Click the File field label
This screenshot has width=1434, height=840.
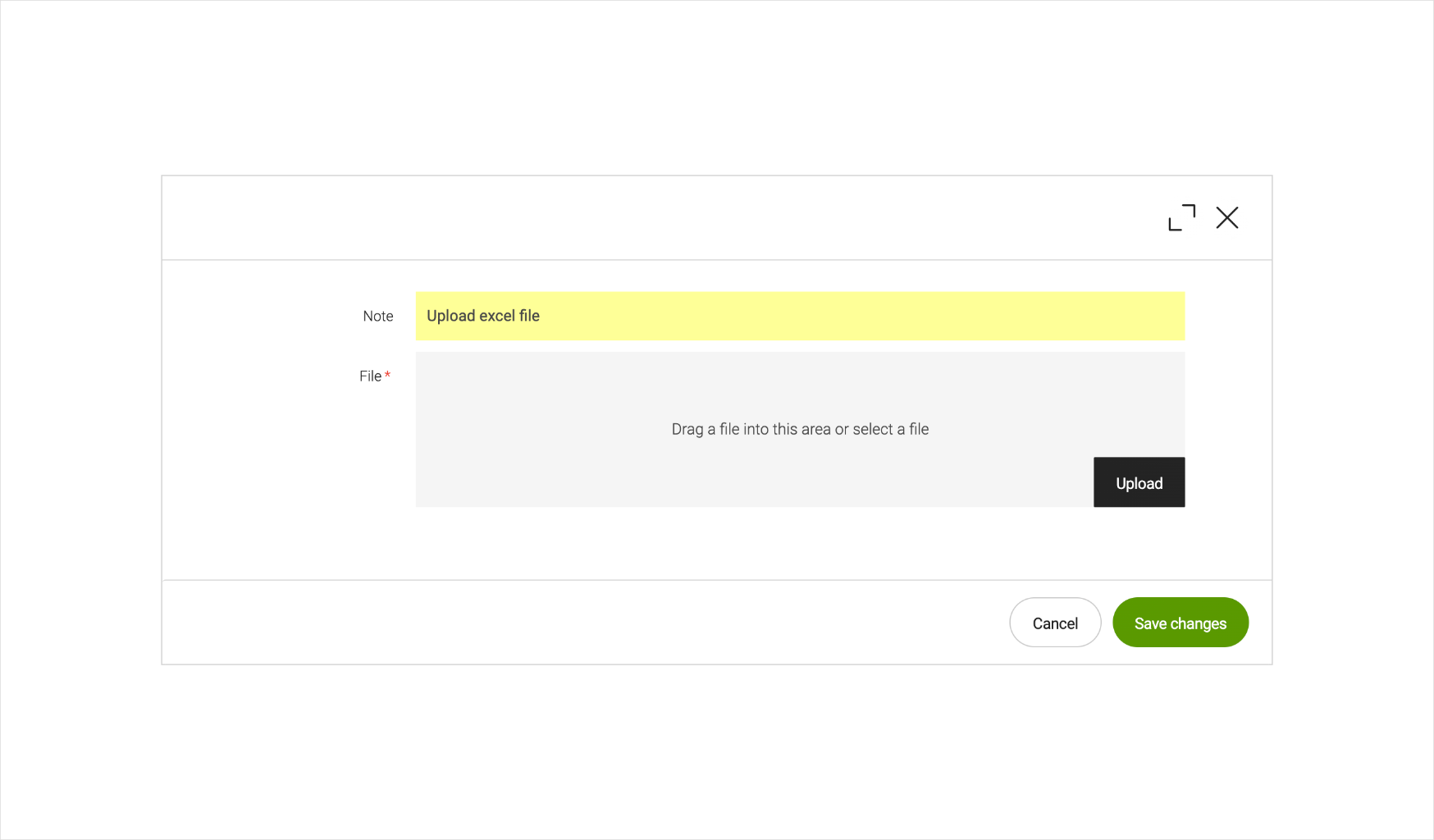coord(371,376)
